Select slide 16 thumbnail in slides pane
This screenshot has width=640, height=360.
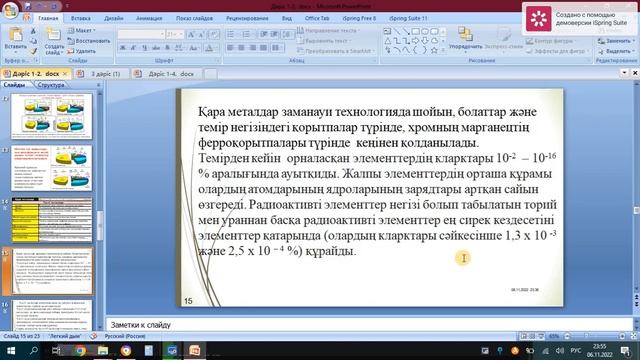(x=51, y=316)
